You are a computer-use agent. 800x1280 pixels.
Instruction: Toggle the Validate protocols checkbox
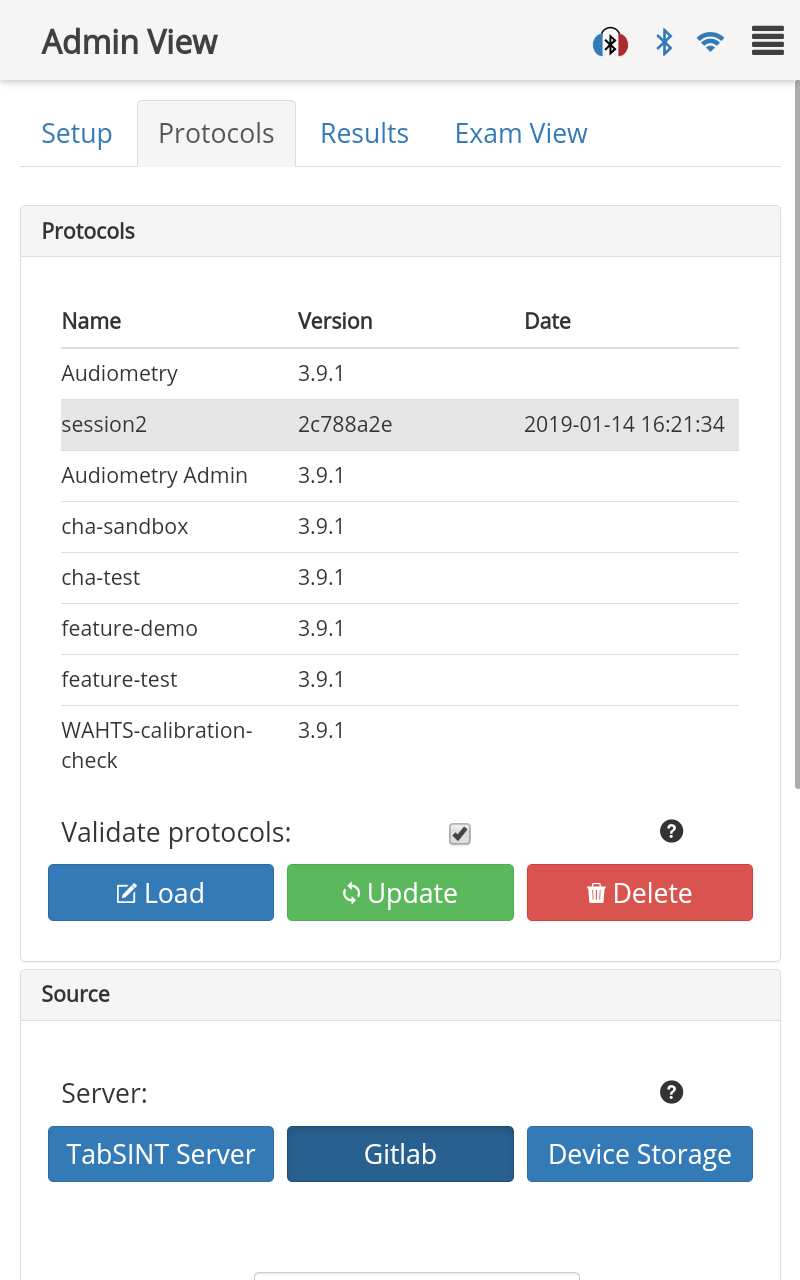coord(460,833)
